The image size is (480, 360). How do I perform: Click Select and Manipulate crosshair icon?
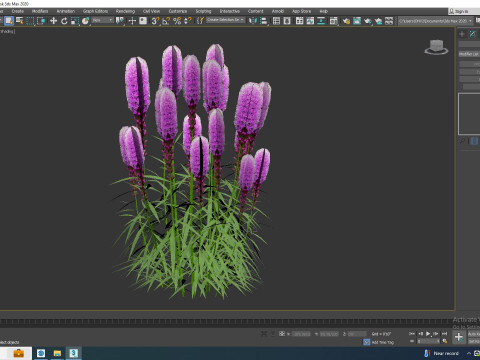pyautogui.click(x=132, y=21)
